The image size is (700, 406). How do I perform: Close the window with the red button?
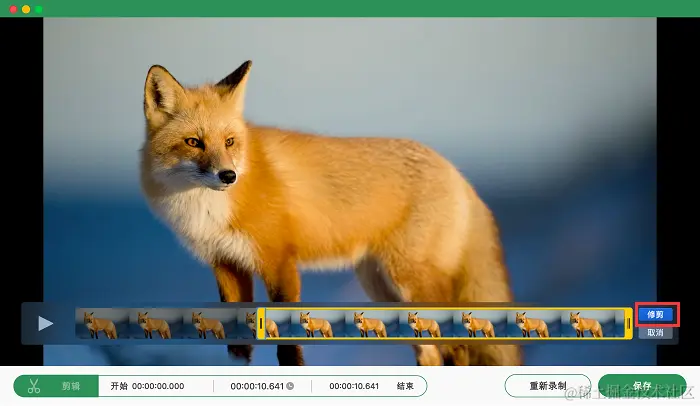pos(13,9)
